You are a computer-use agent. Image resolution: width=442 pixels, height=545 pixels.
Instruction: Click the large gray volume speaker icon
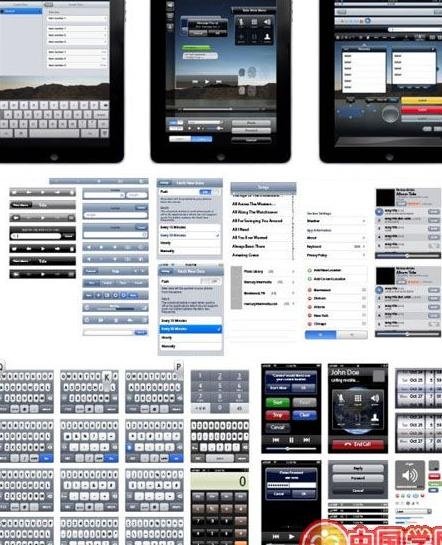410,475
